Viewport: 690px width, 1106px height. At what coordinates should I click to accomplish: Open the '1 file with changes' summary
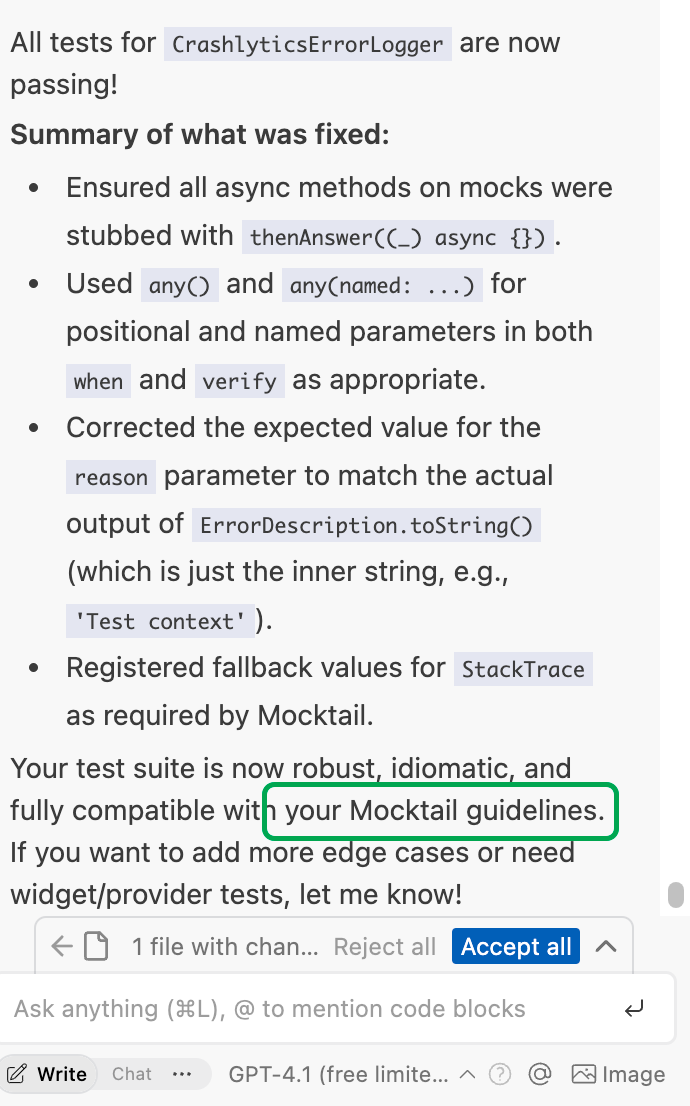(225, 946)
